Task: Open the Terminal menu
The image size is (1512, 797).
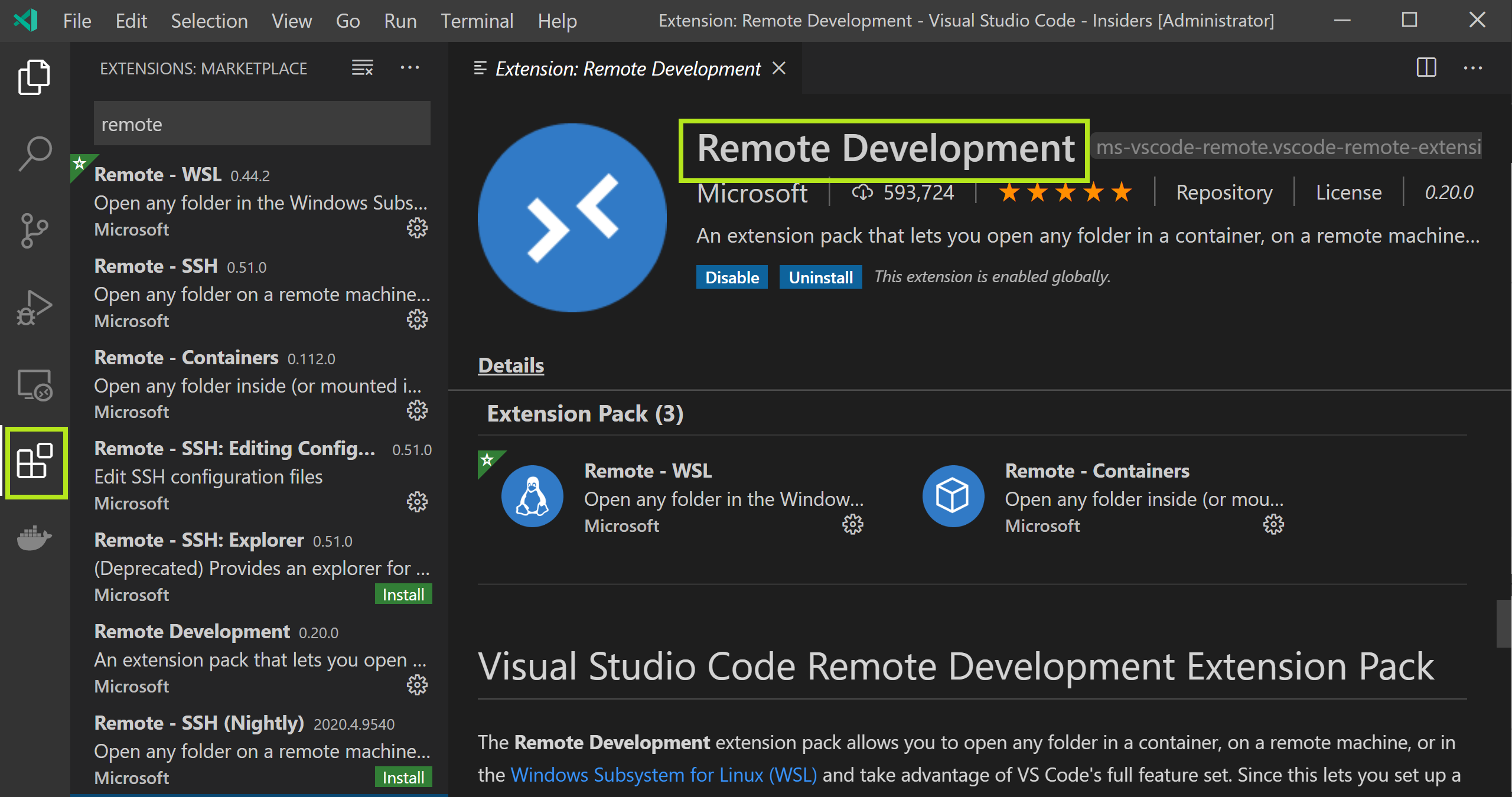Action: [477, 21]
